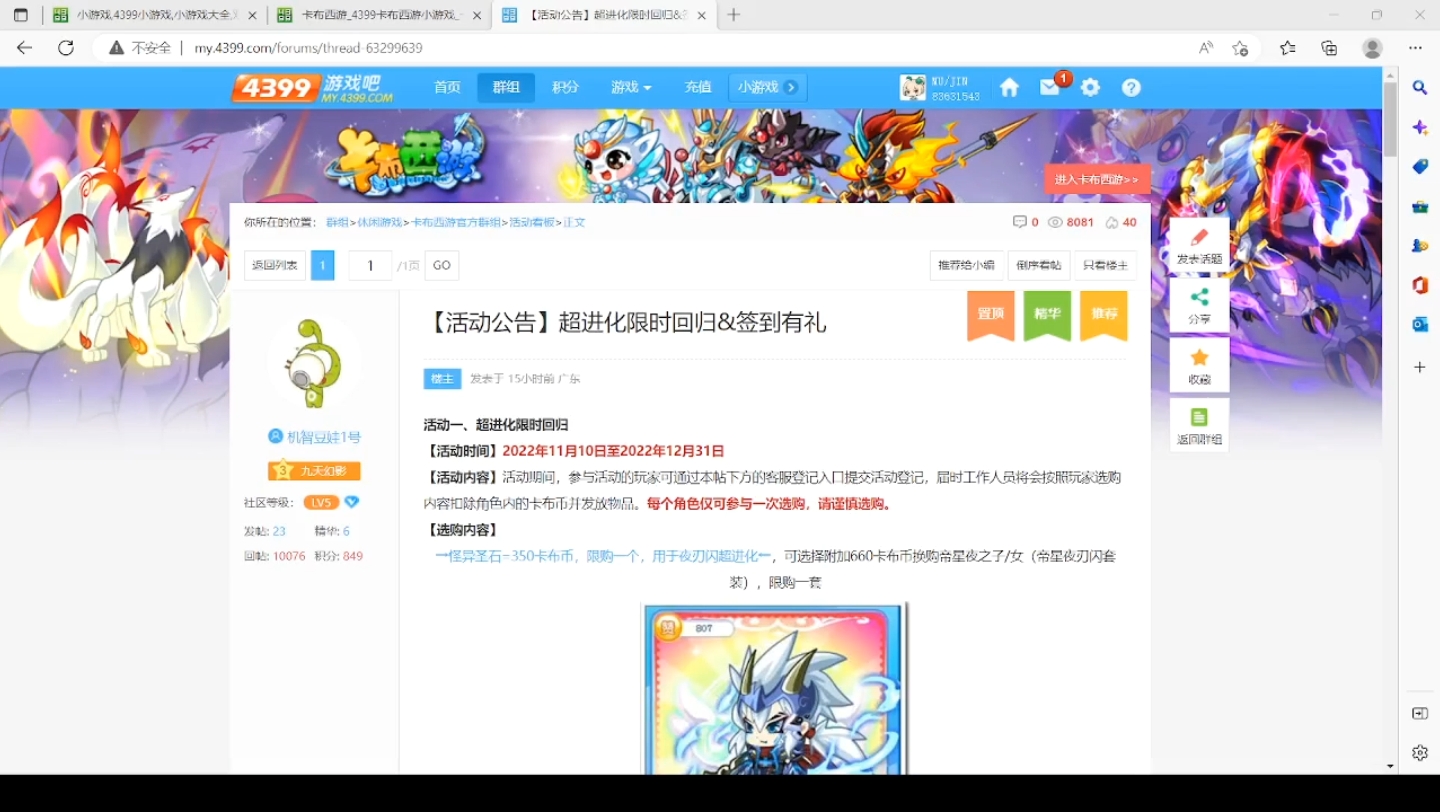Screen dimensions: 1440x812
Task: Switch to reverse order with 倒序看帖
Action: click(1039, 265)
